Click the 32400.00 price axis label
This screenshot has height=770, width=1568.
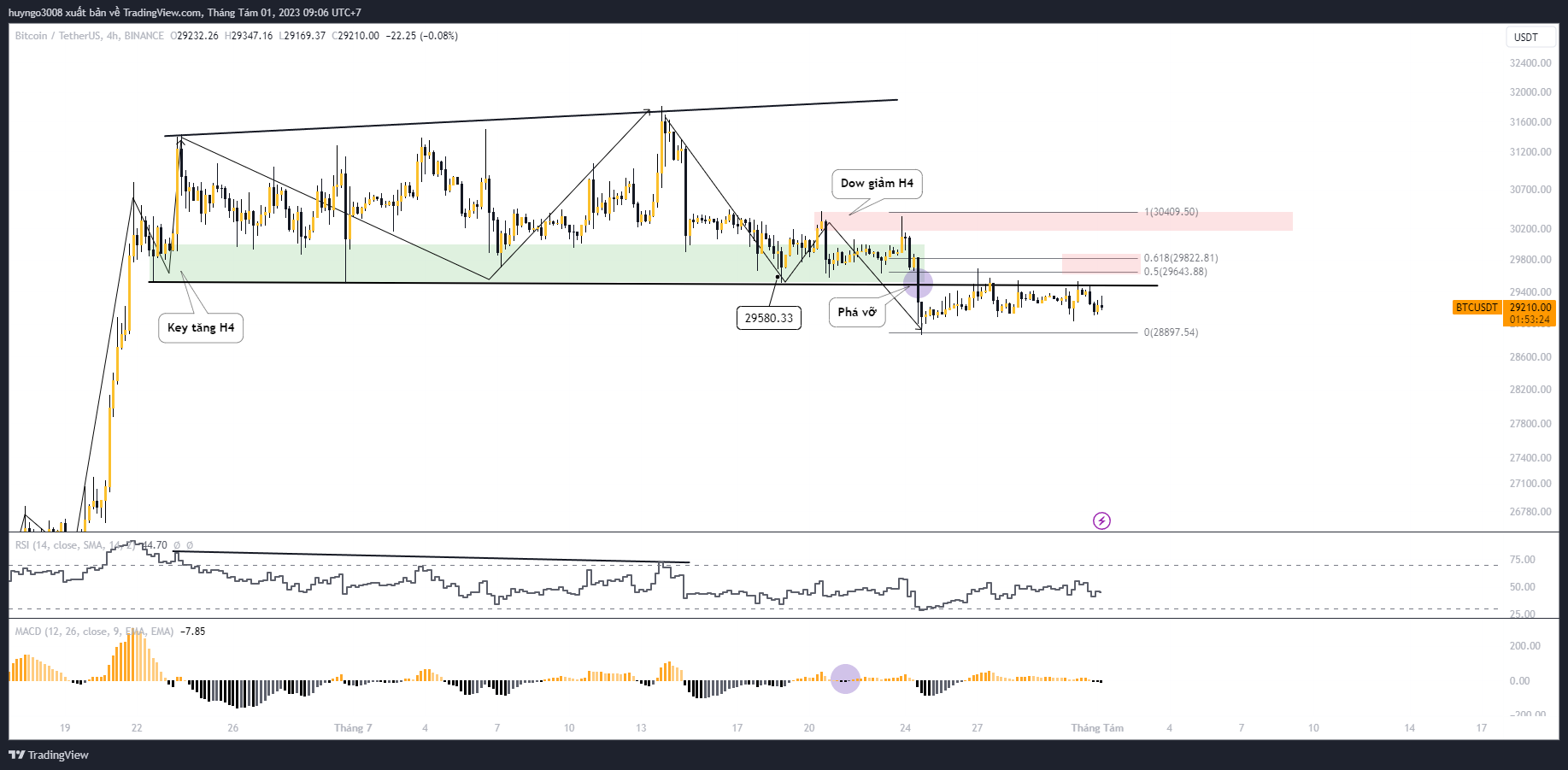tap(1530, 63)
